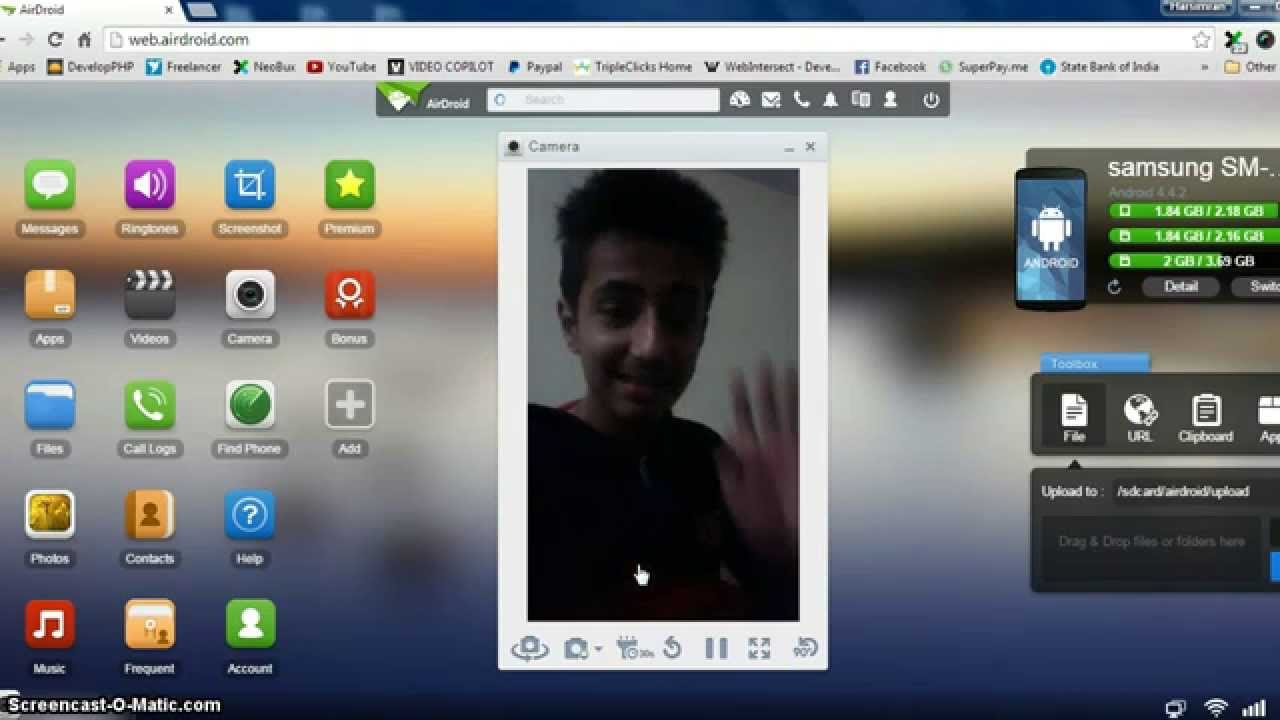Viewport: 1280px width, 720px height.
Task: Launch the Screenshot tool icon
Action: click(250, 186)
